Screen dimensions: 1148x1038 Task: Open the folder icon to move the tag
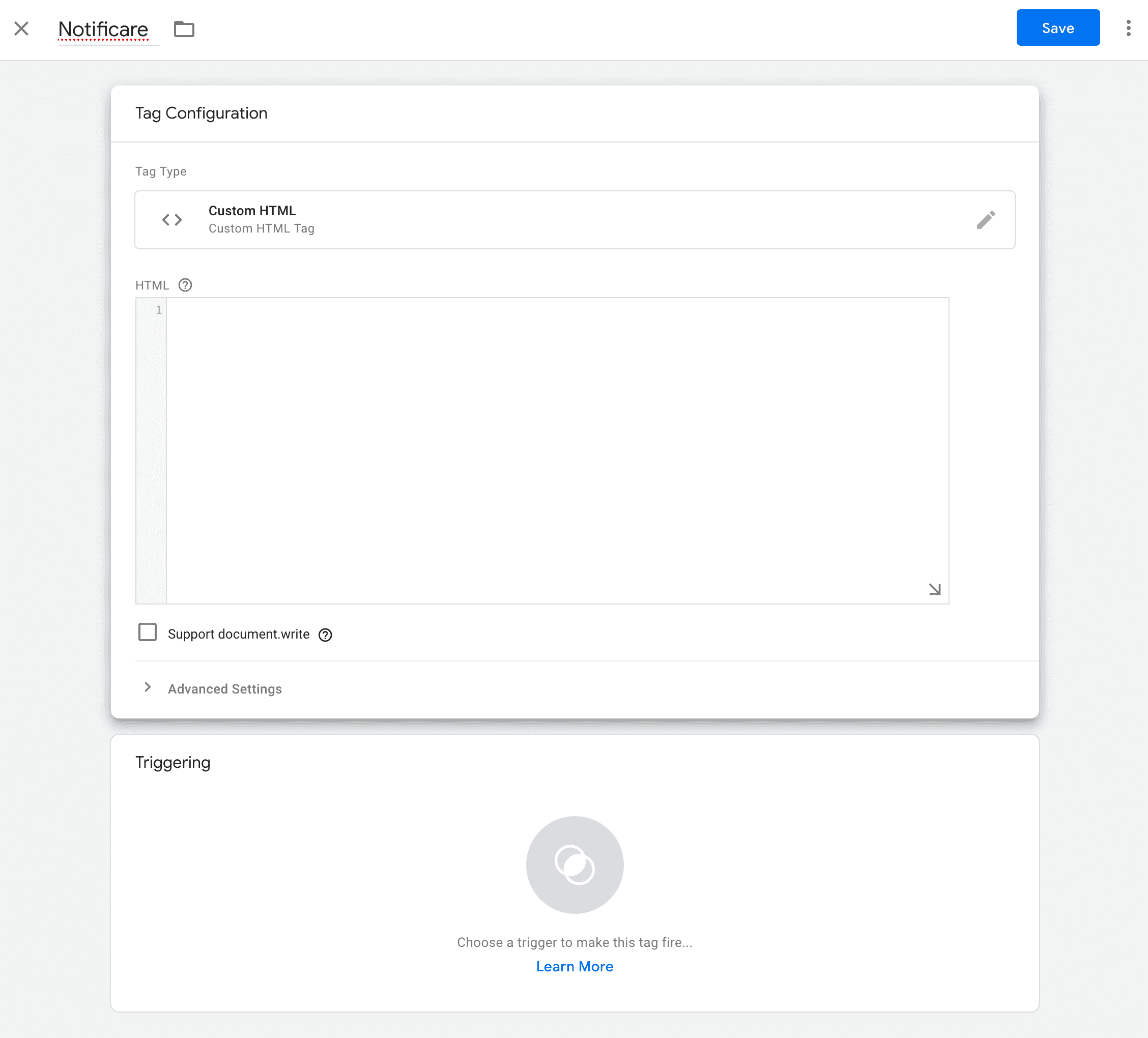click(183, 29)
